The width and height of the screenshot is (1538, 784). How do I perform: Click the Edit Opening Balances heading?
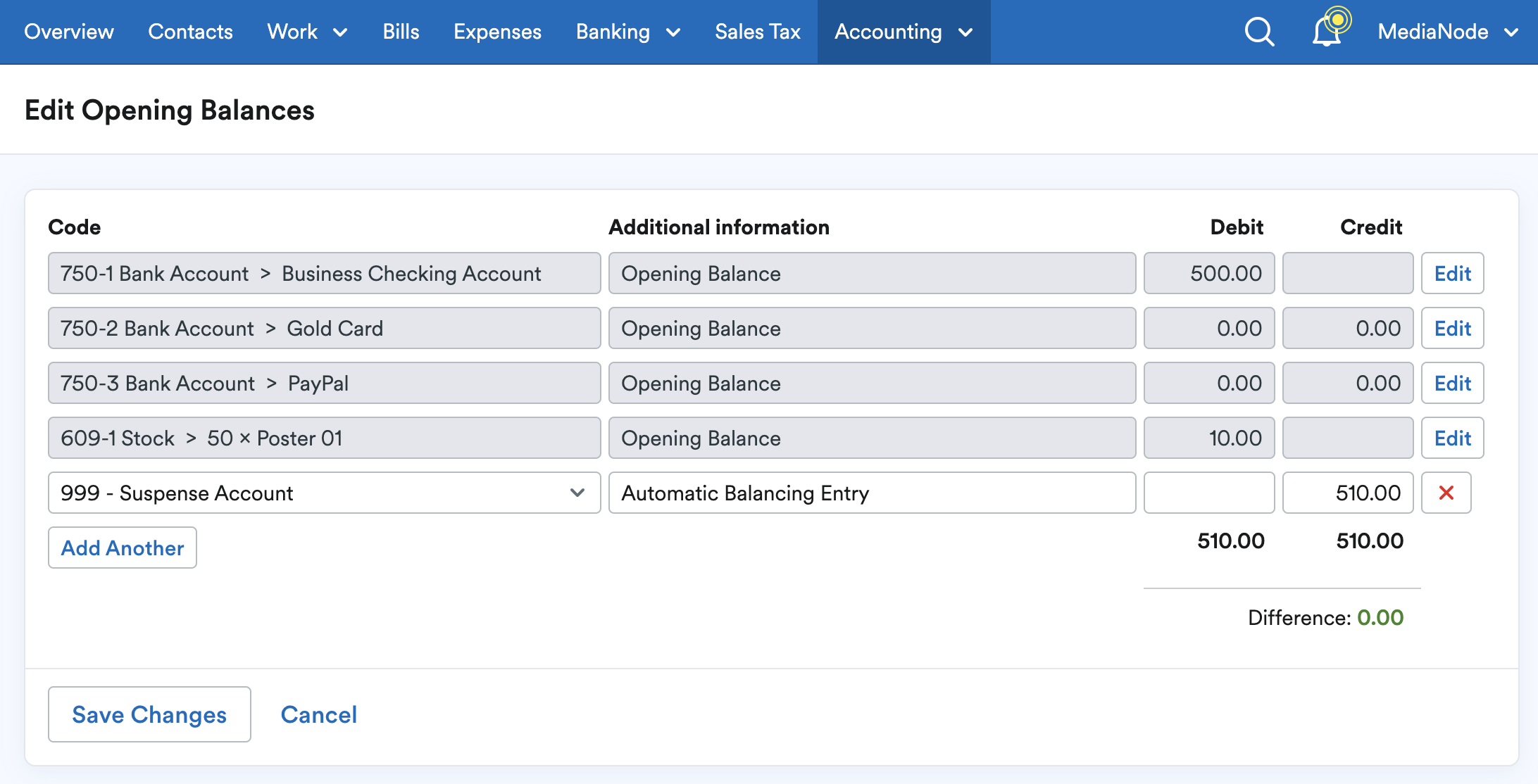coord(170,110)
